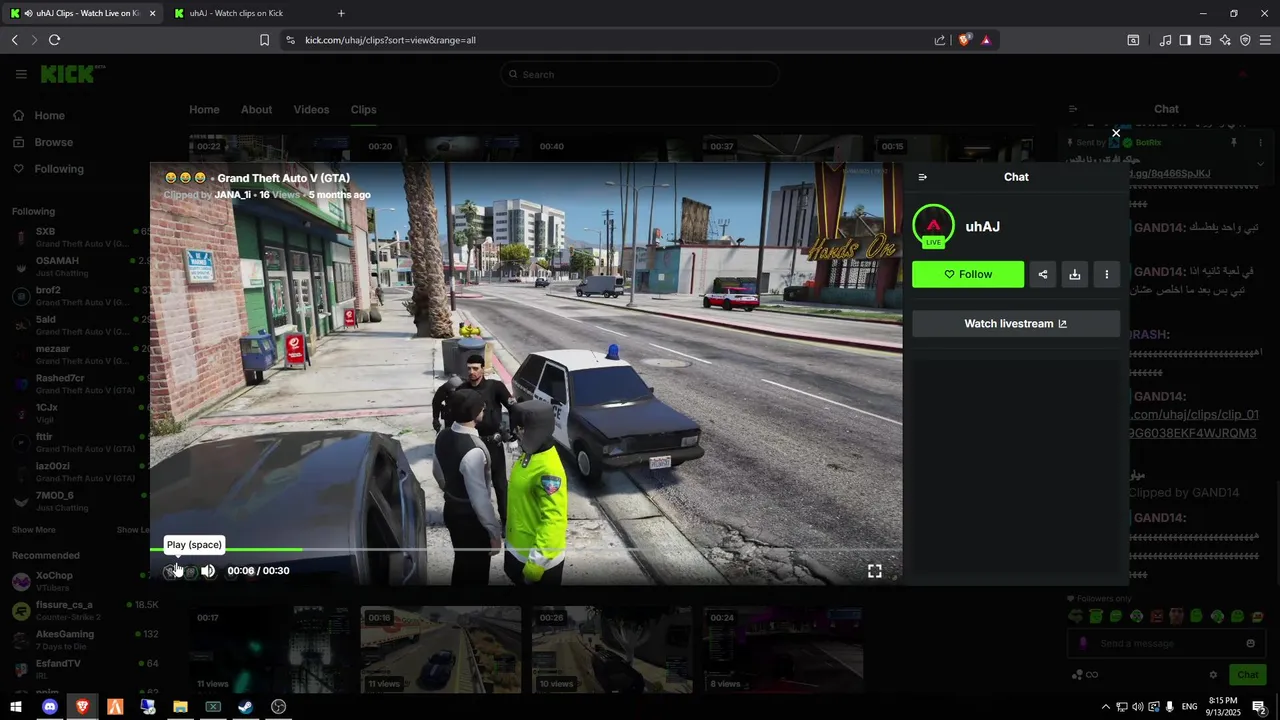
Task: Open recommended channel XoChop
Action: coord(78,581)
